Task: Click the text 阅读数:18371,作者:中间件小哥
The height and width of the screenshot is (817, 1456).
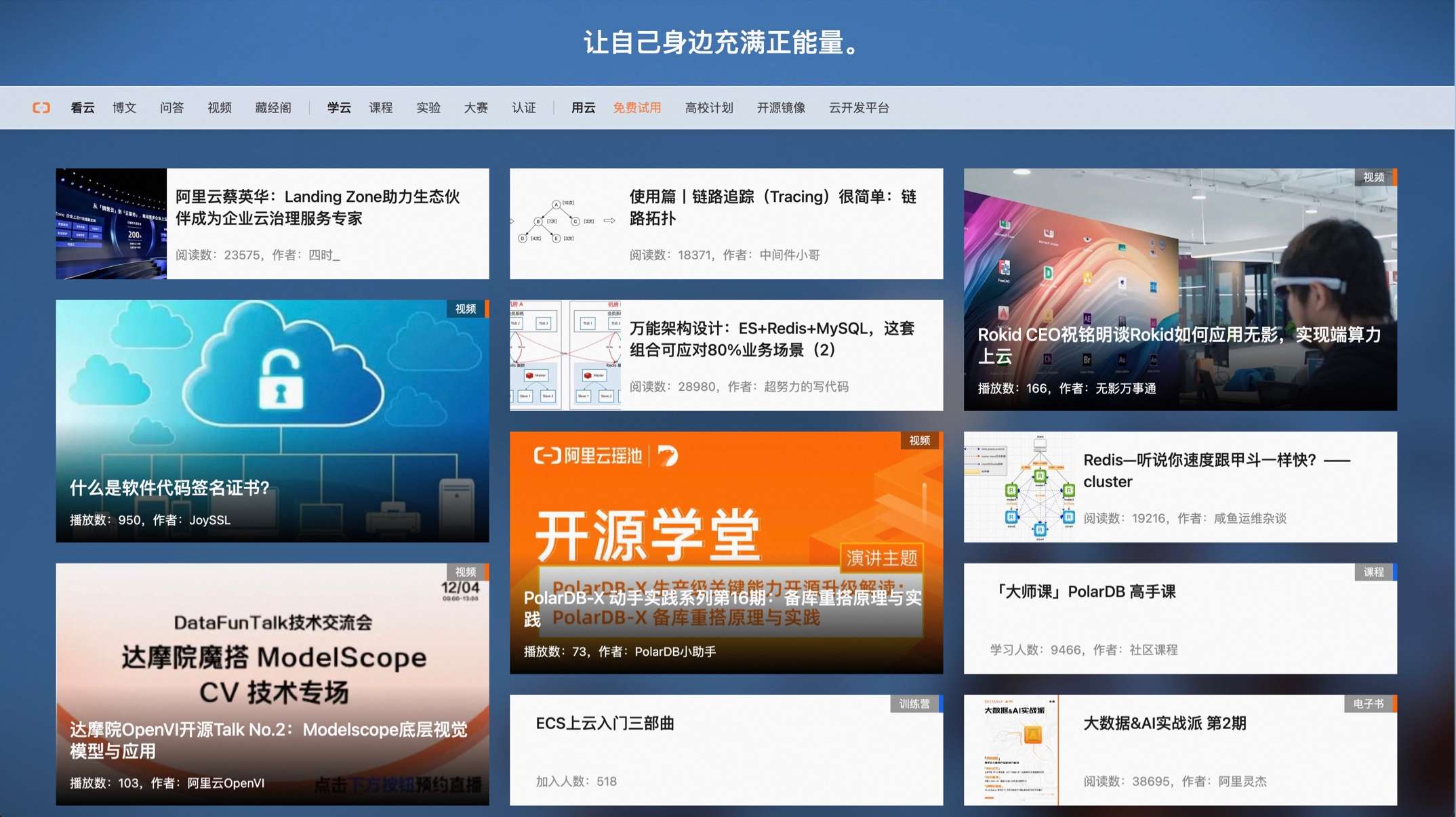Action: tap(725, 255)
